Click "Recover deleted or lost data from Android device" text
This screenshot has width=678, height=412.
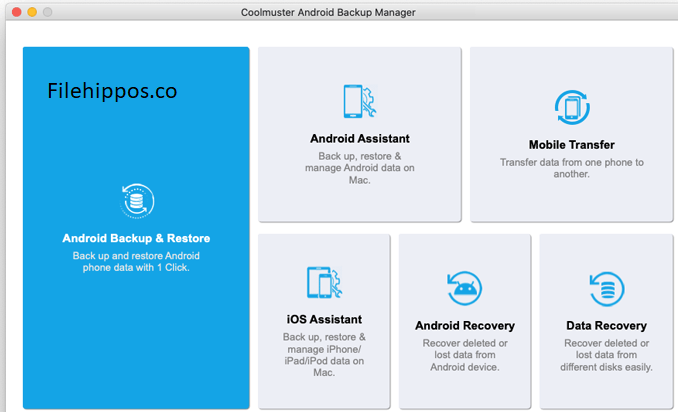[x=465, y=355]
